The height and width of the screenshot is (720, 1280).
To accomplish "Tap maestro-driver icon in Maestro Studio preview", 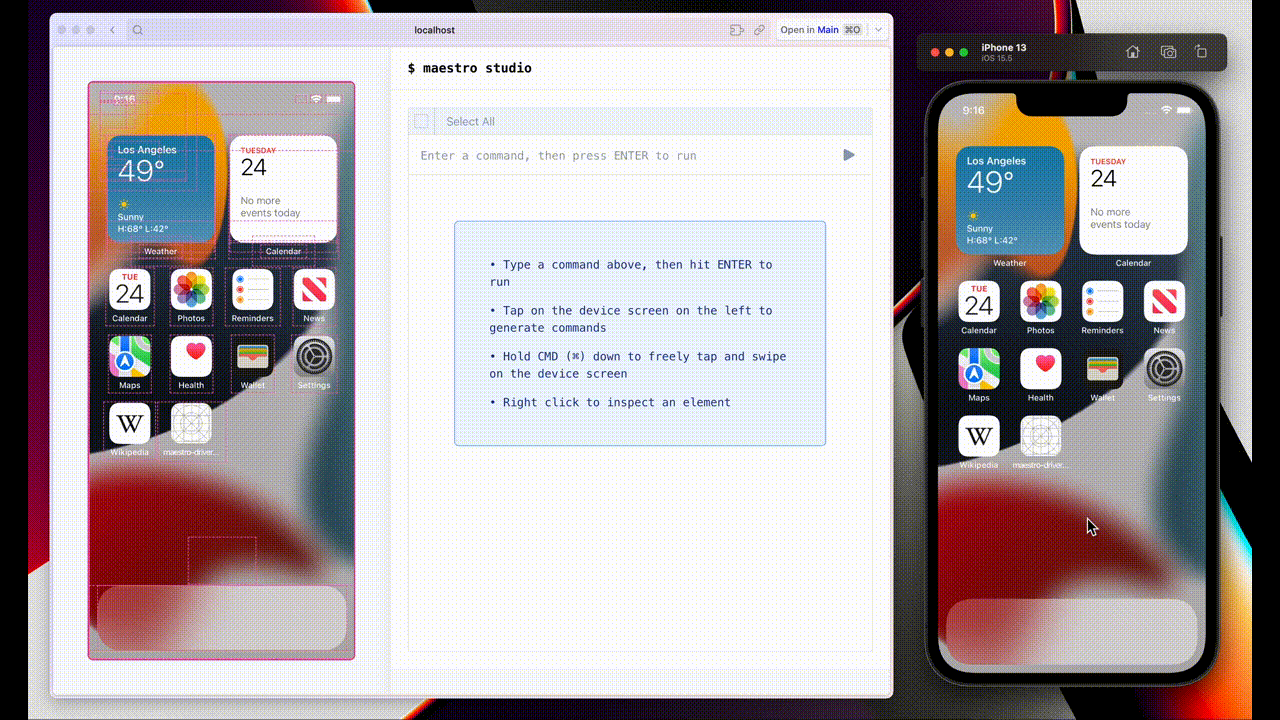I will [191, 423].
